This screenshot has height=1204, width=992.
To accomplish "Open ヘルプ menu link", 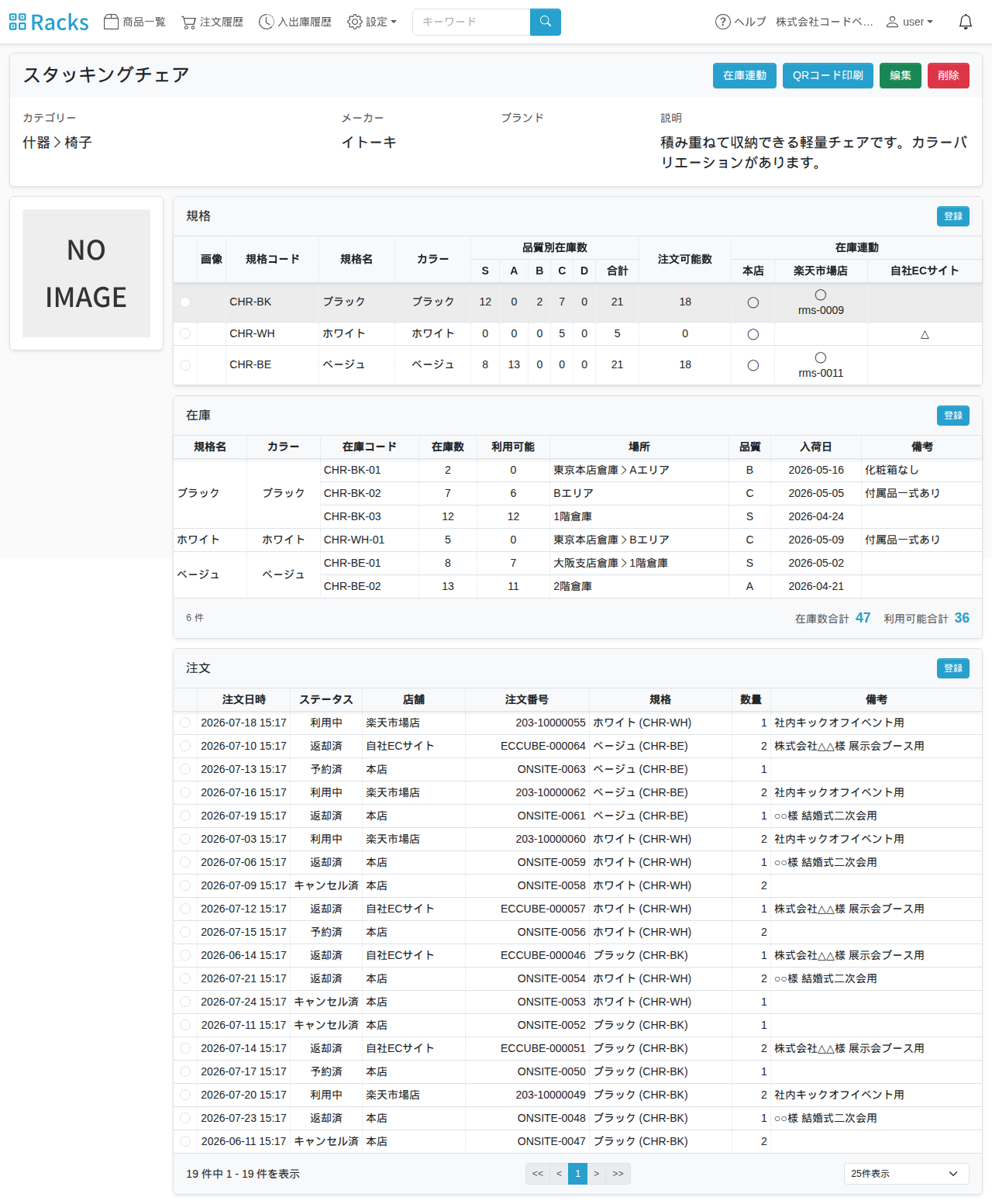I will (x=741, y=22).
